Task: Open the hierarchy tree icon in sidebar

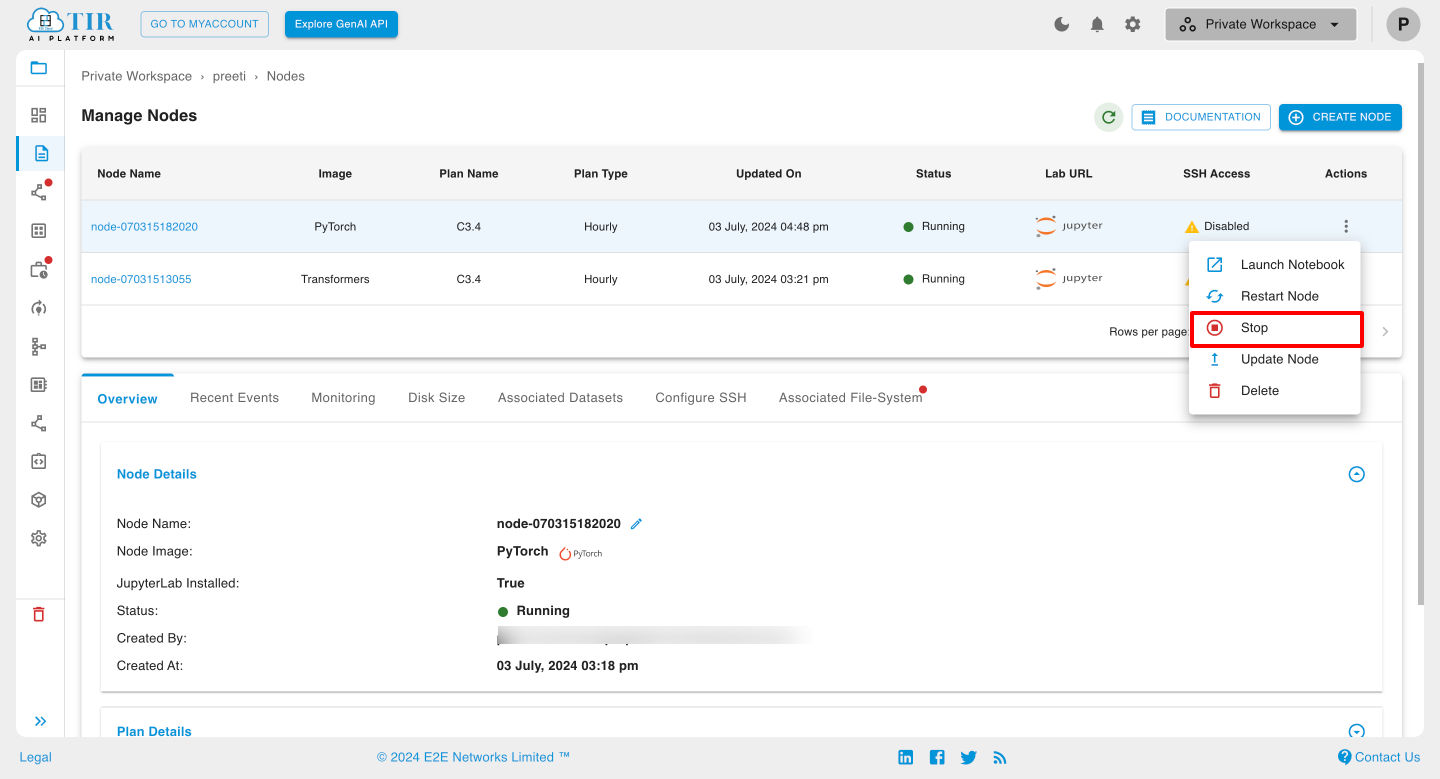Action: click(39, 346)
